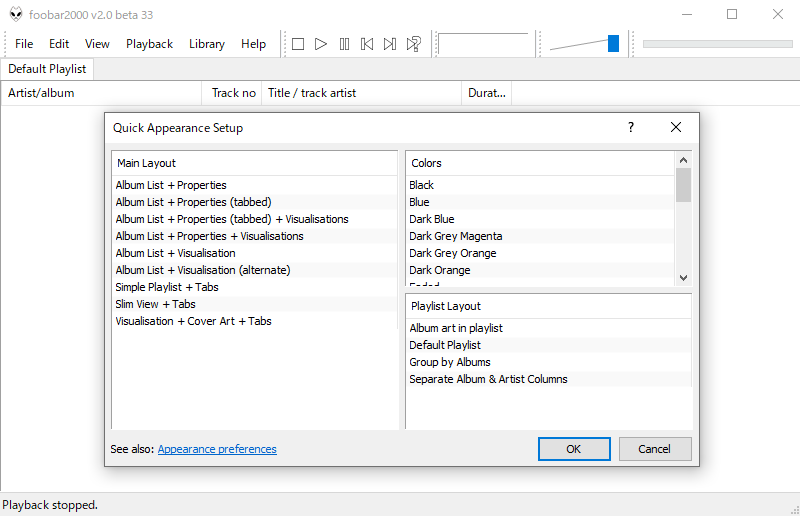Confirm with the OK button
The image size is (800, 516).
point(574,449)
